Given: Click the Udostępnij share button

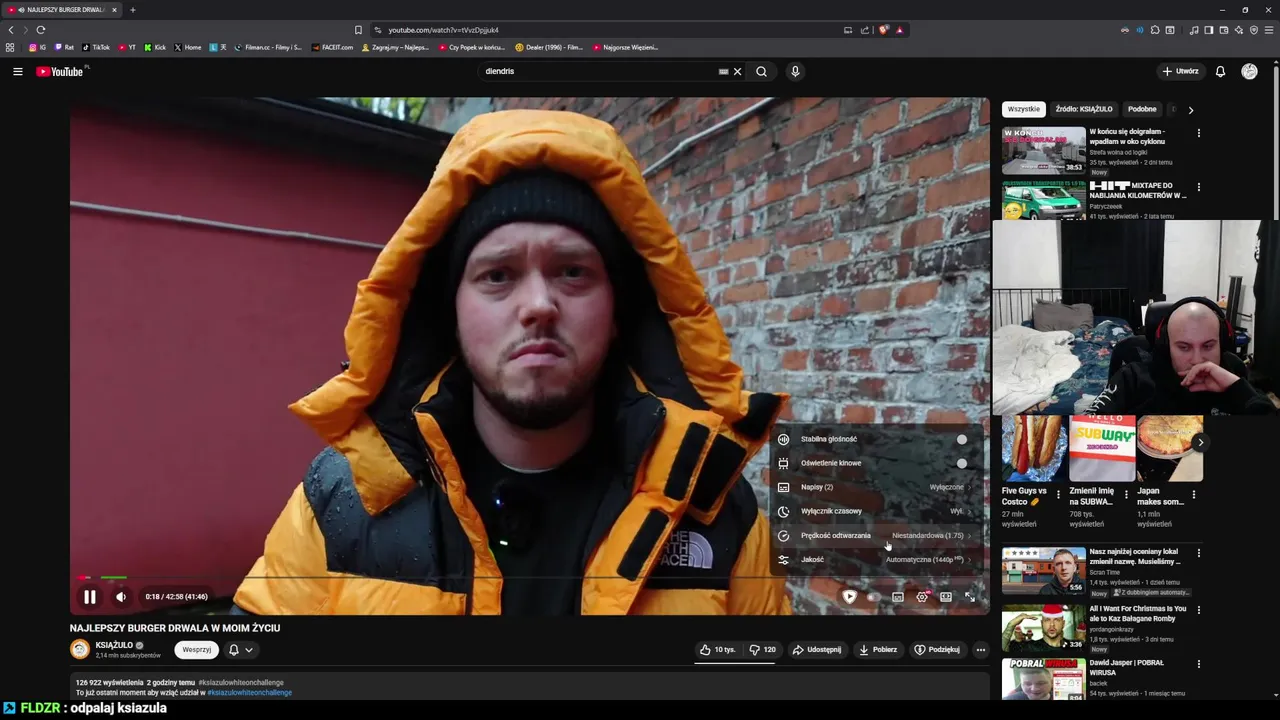Looking at the screenshot, I should 817,650.
